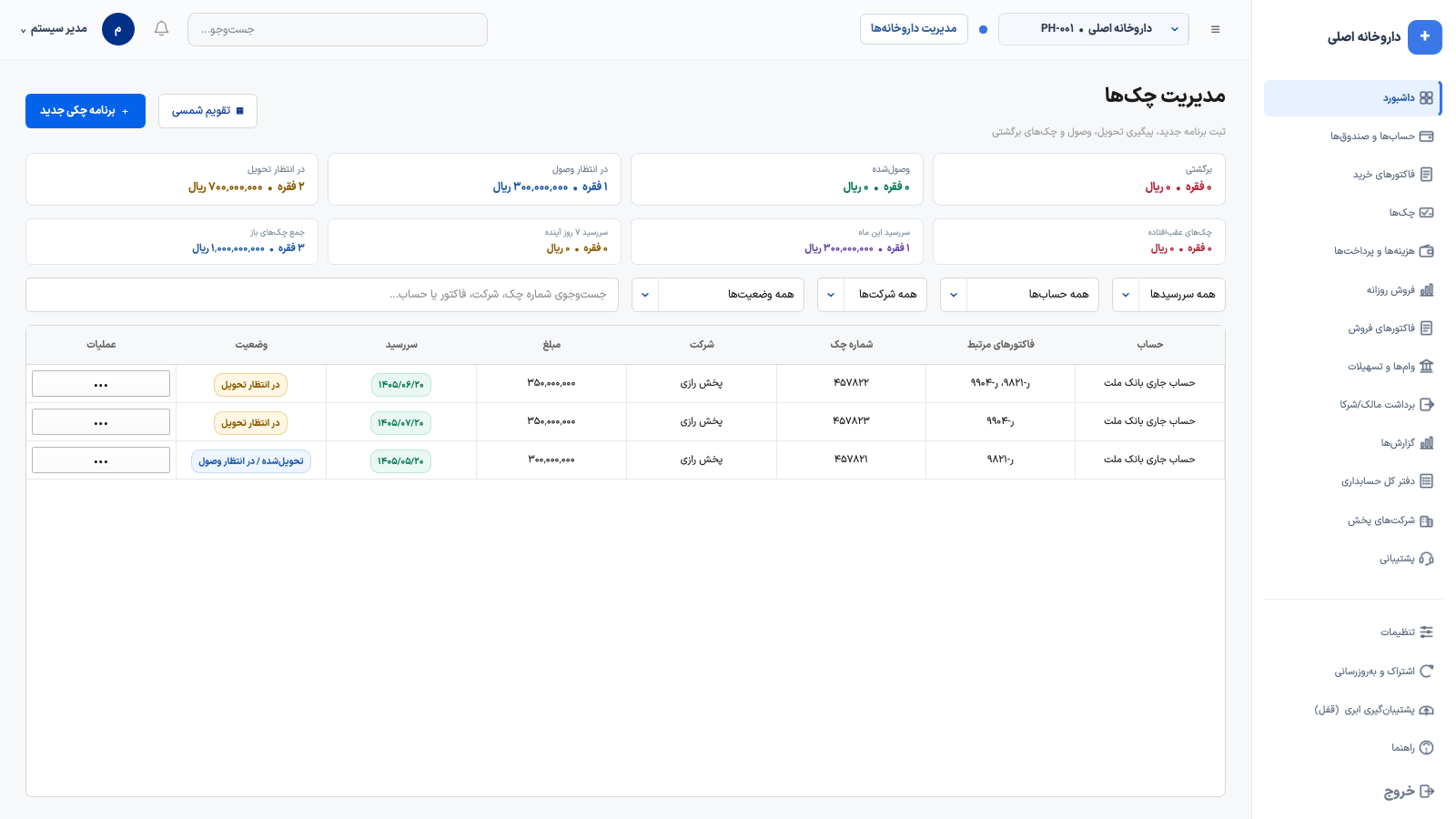This screenshot has height=819, width=1456.
Task: Click the hamburger menu icon in header
Action: pyautogui.click(x=1215, y=29)
